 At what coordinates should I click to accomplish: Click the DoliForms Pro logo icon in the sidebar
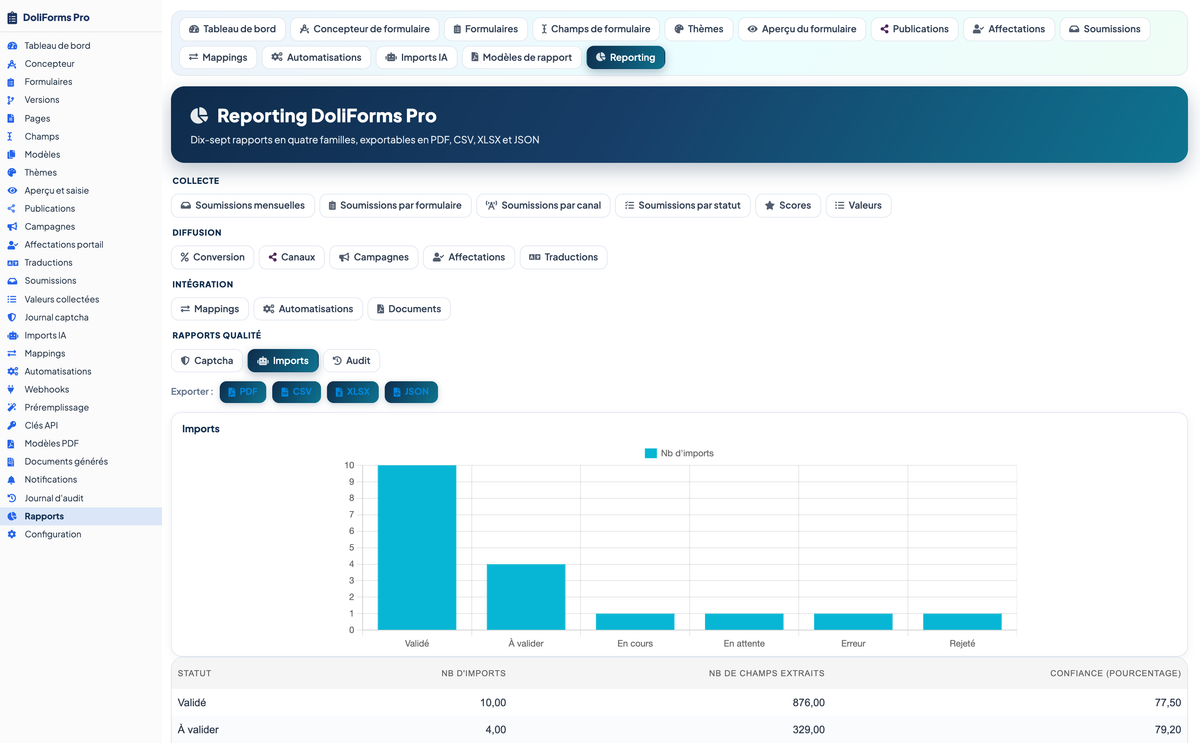click(x=12, y=17)
